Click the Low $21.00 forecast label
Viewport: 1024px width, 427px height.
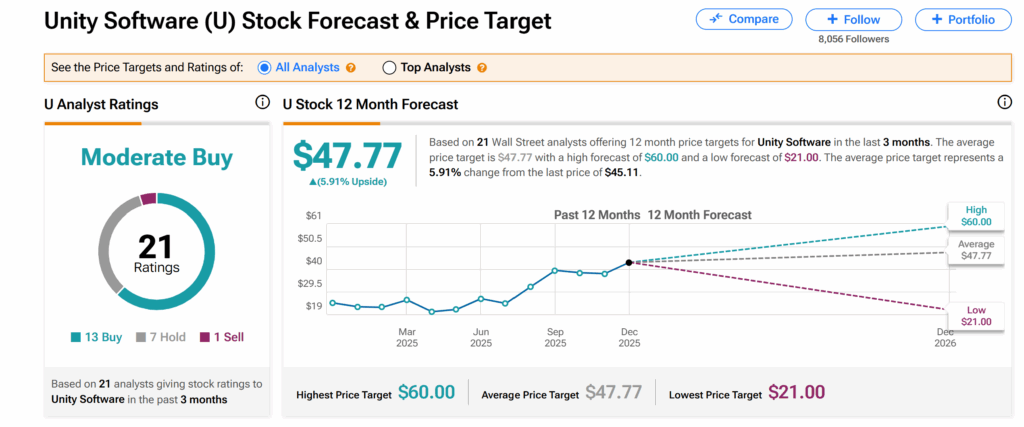point(976,315)
